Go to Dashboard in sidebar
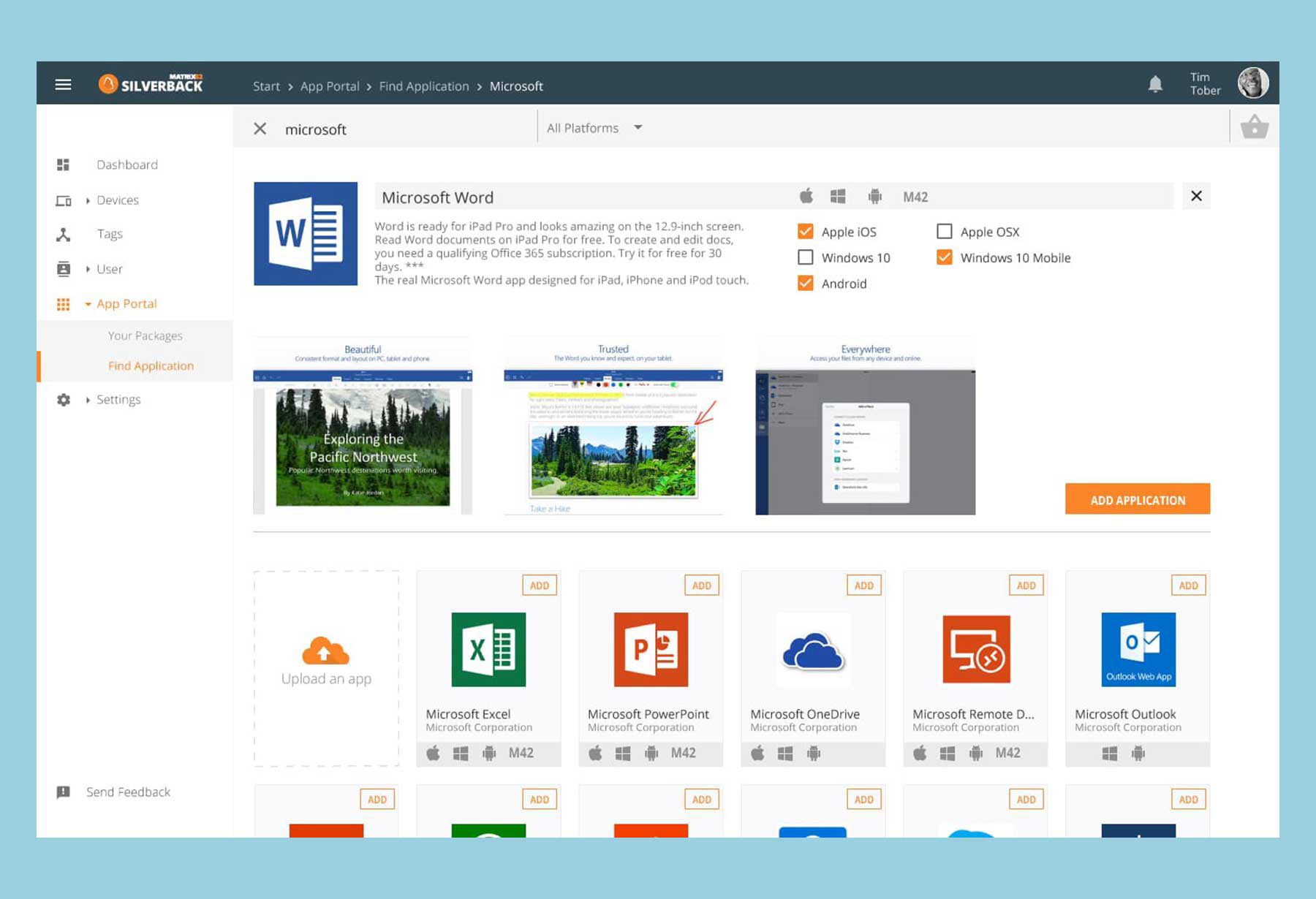The image size is (1316, 899). [127, 164]
